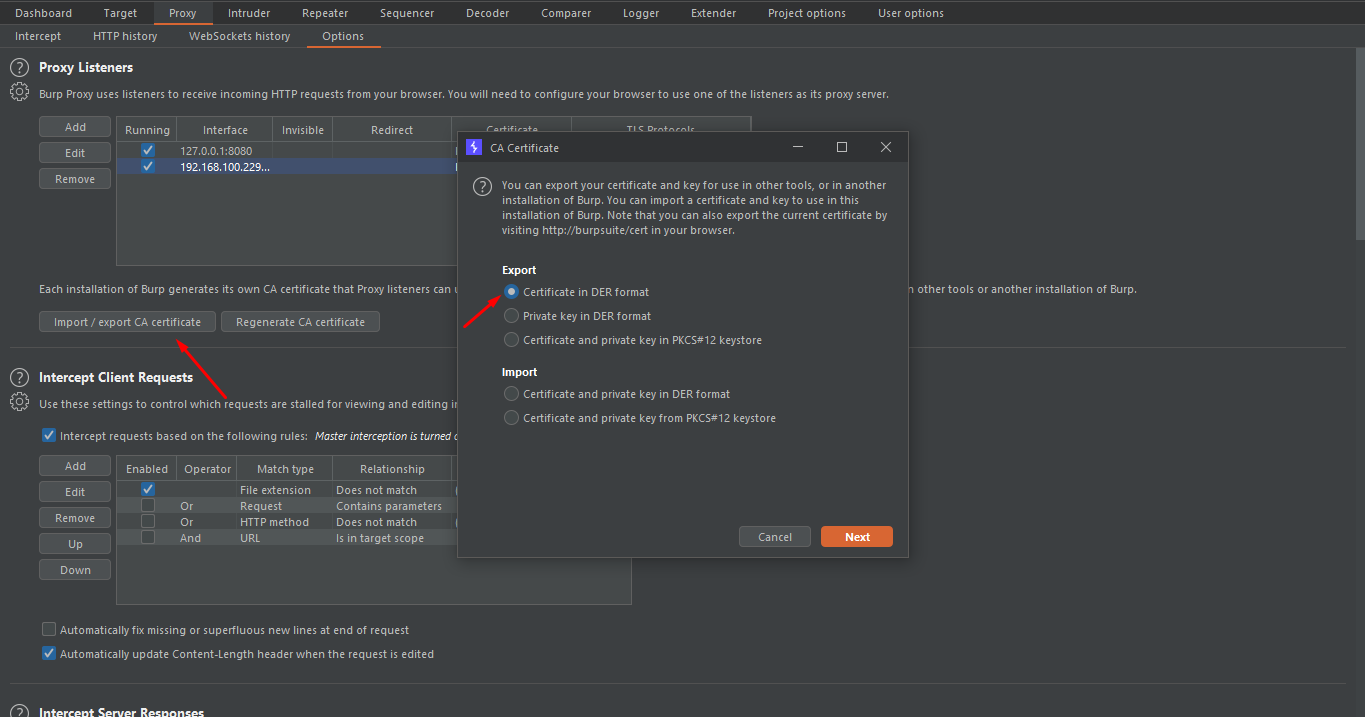Click the Intercept Client Requests help icon

point(19,378)
